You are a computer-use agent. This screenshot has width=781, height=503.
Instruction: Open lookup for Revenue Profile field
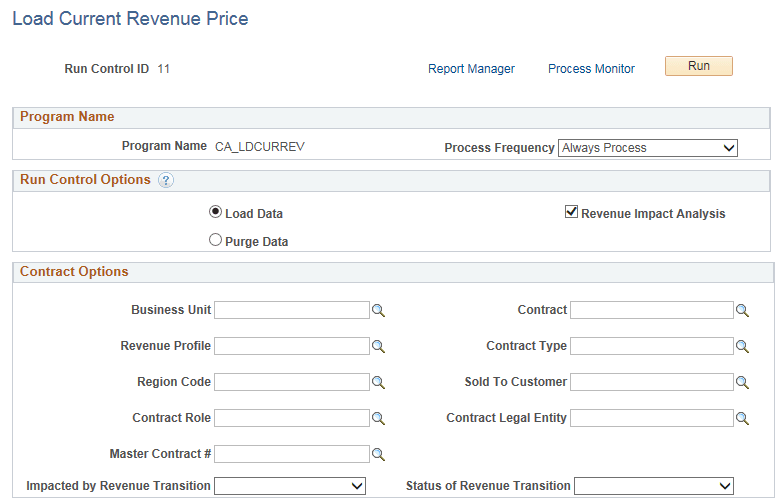(x=379, y=346)
